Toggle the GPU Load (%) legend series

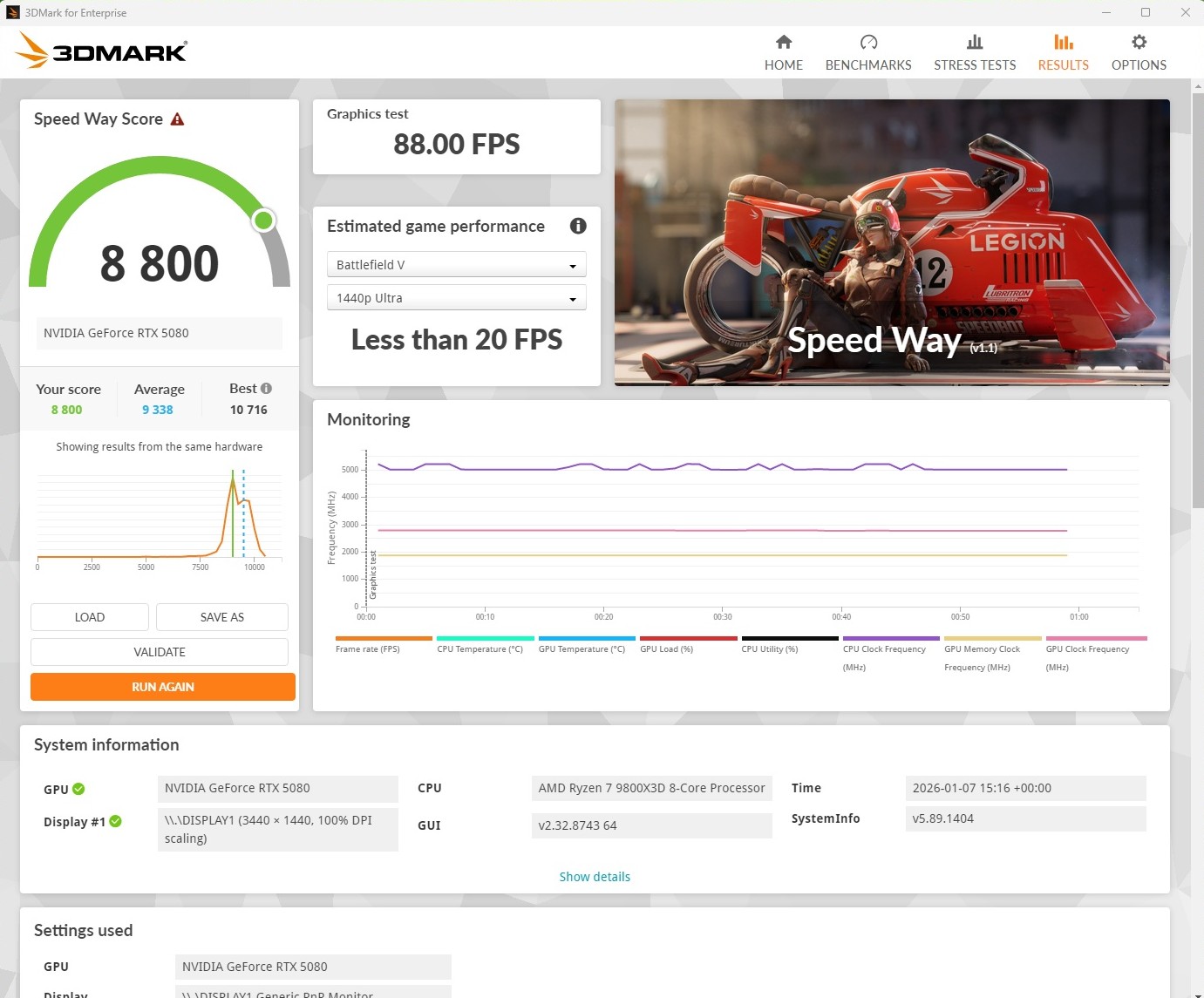[x=666, y=648]
